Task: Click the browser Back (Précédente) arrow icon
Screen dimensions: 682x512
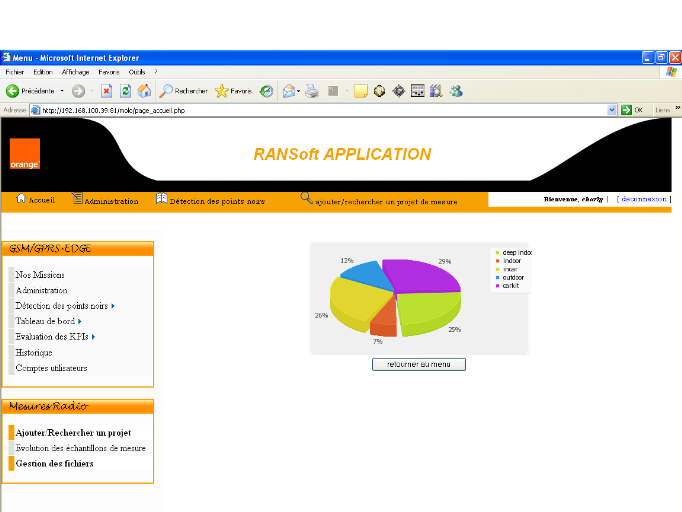Action: click(x=13, y=91)
